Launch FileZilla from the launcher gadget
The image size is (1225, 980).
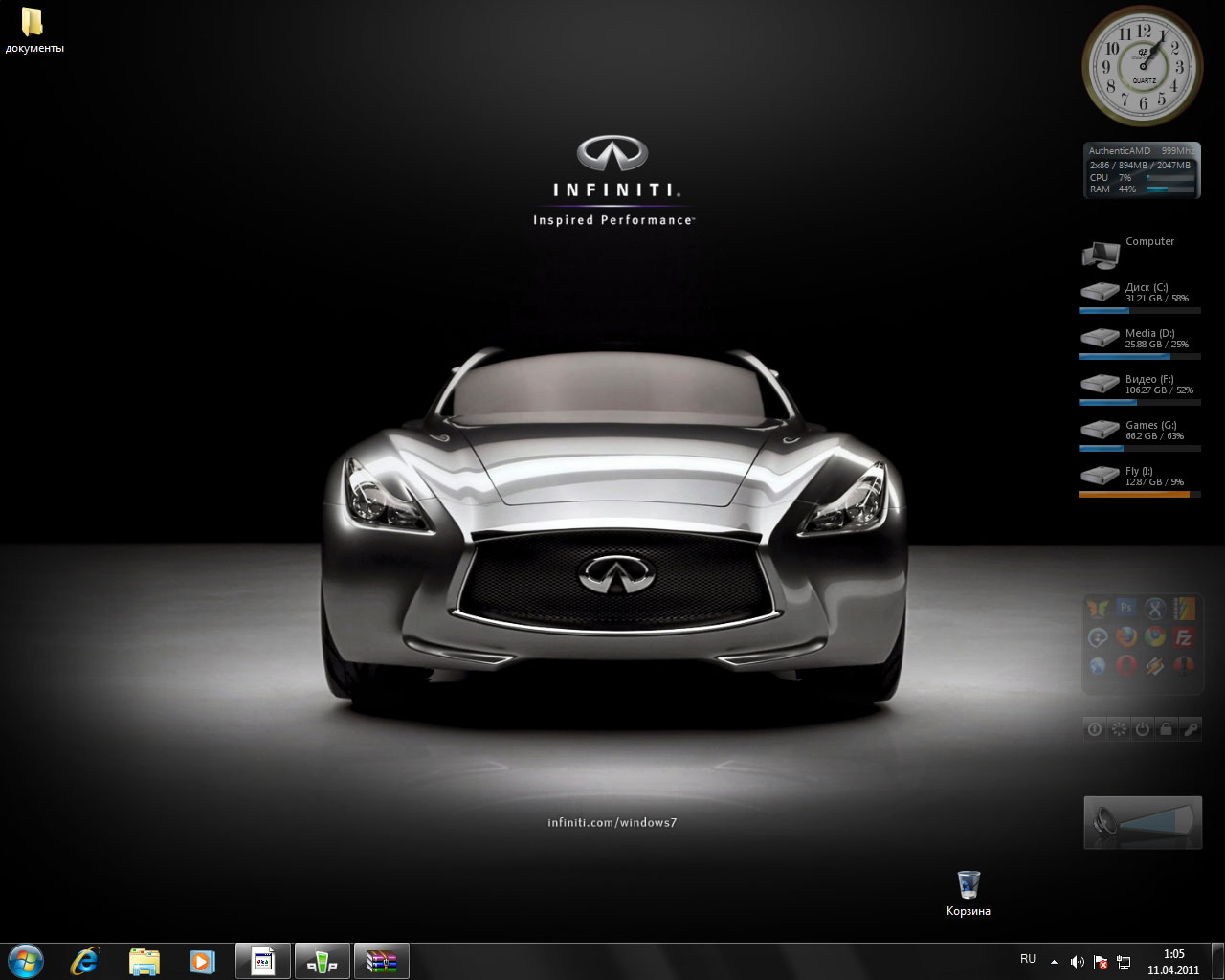pyautogui.click(x=1185, y=636)
